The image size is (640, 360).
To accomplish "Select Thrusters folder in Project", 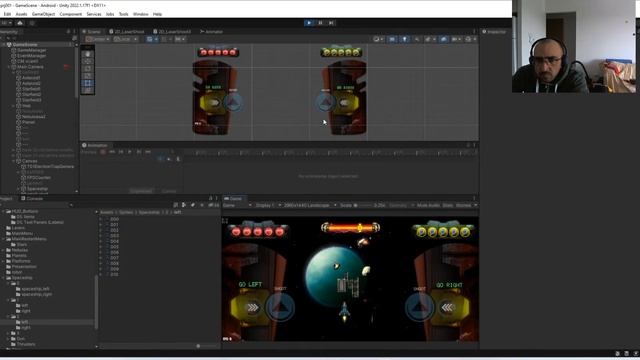I will [x=23, y=344].
